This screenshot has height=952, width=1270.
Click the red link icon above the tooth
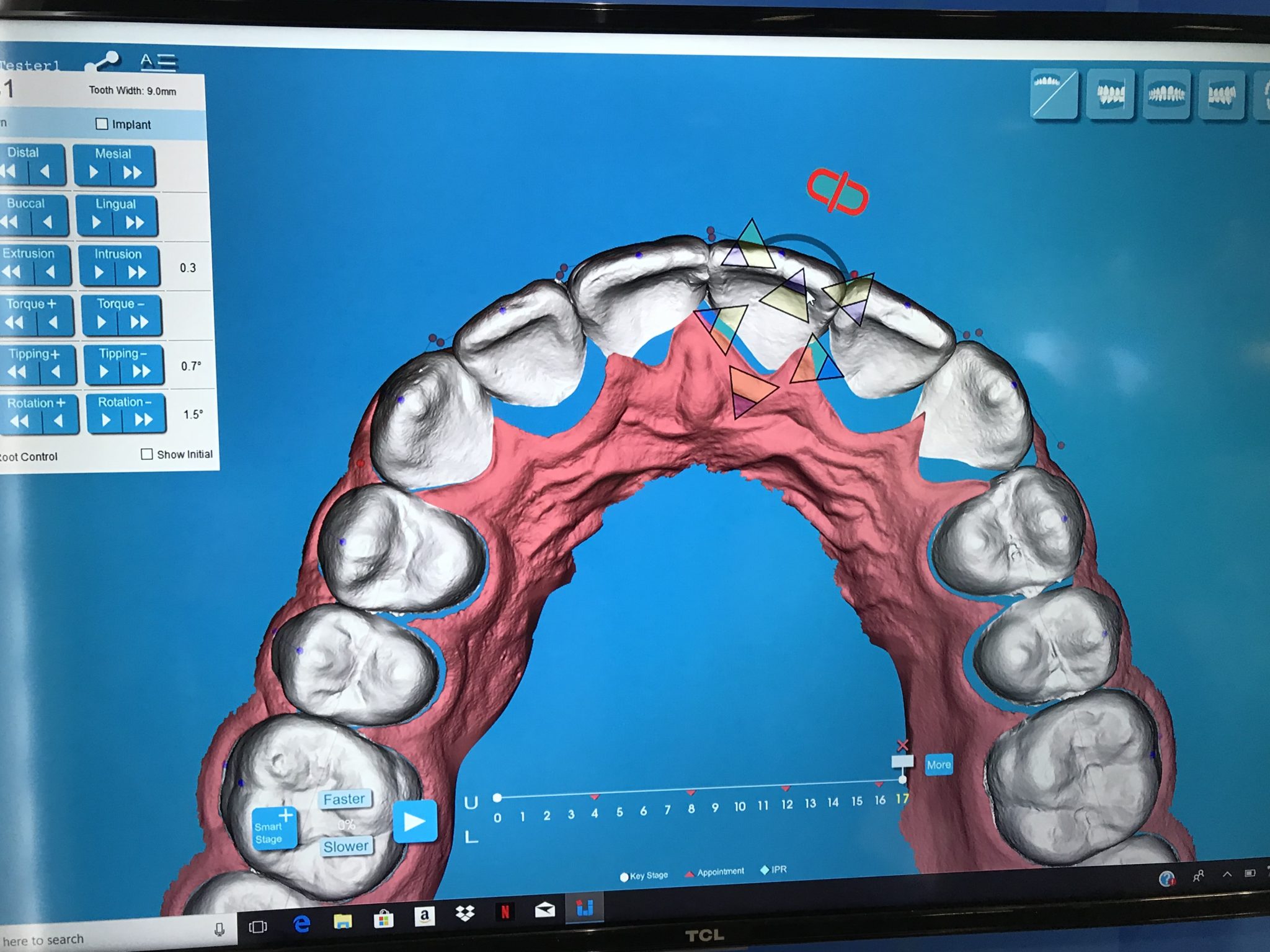pos(837,192)
